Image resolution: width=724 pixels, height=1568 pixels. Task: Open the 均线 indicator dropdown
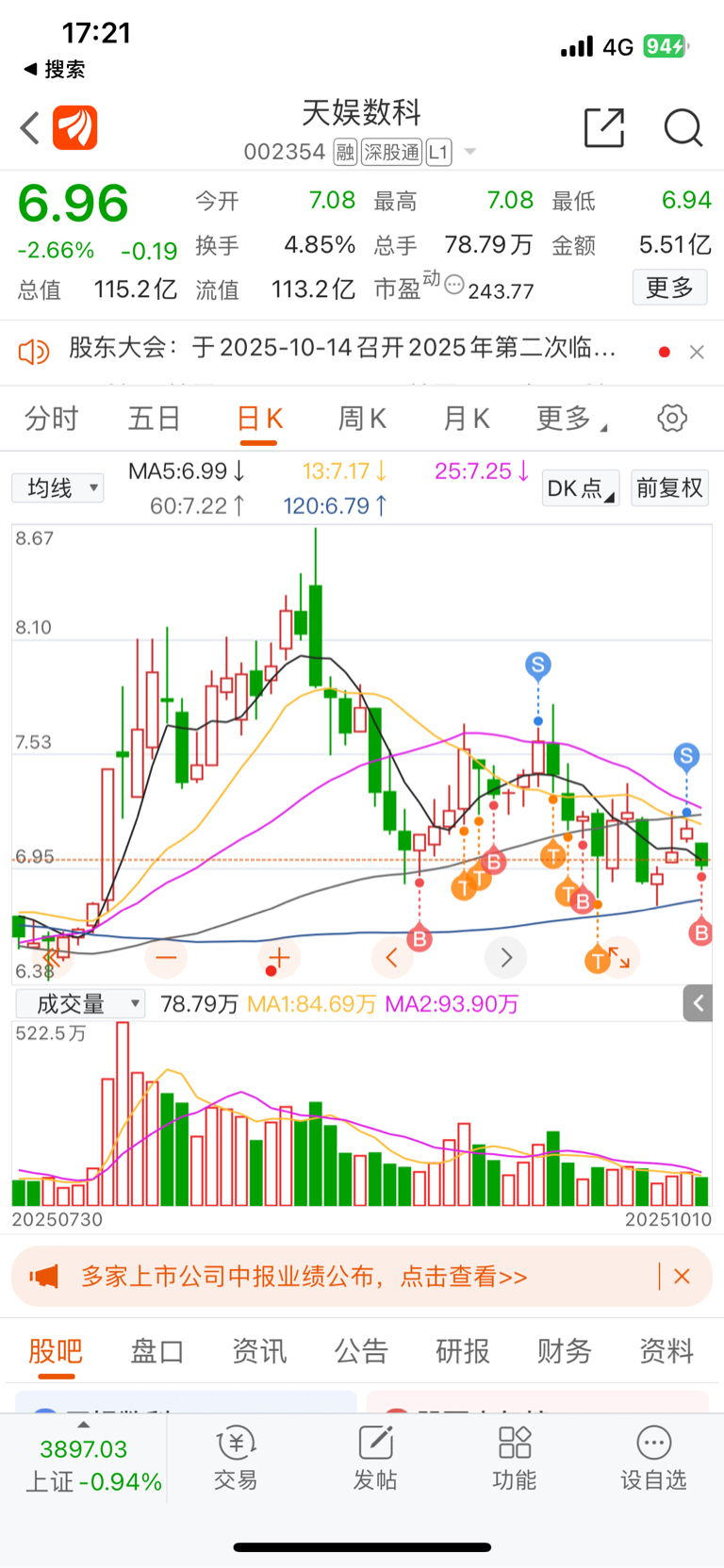click(x=58, y=487)
